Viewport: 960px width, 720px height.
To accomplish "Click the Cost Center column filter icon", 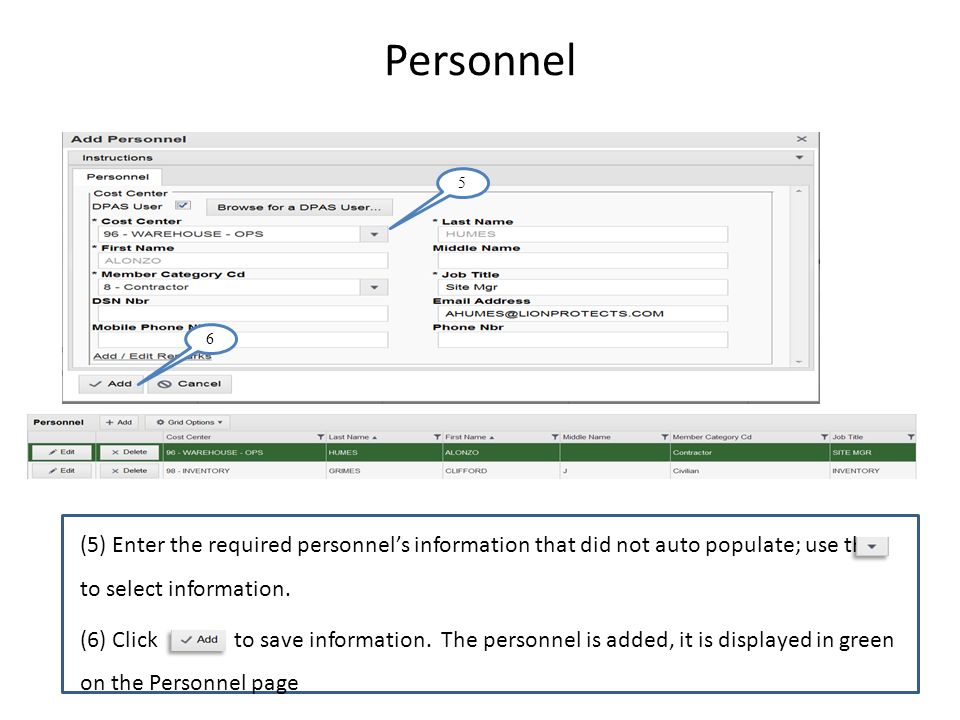I will pyautogui.click(x=320, y=437).
